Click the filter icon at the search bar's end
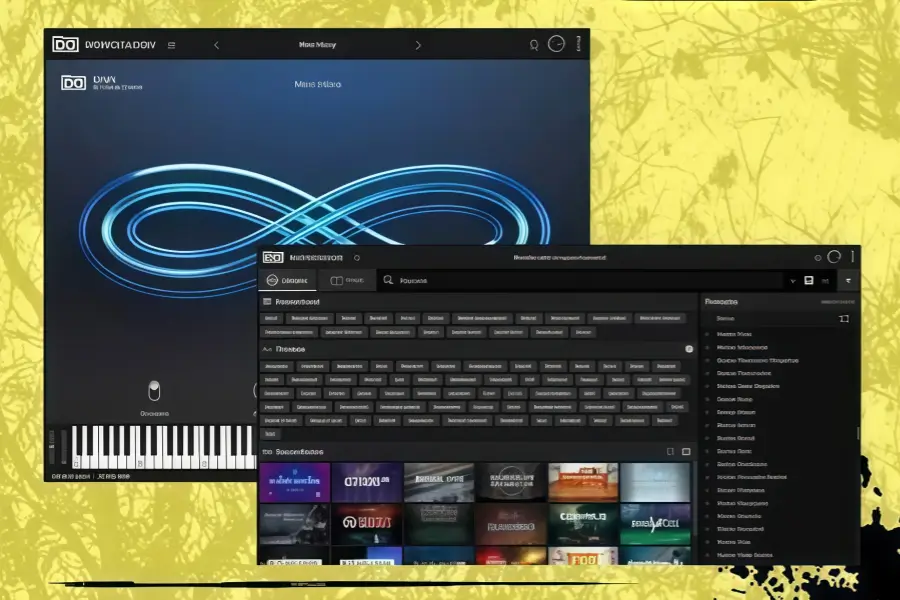Viewport: 900px width, 600px height. click(x=848, y=281)
